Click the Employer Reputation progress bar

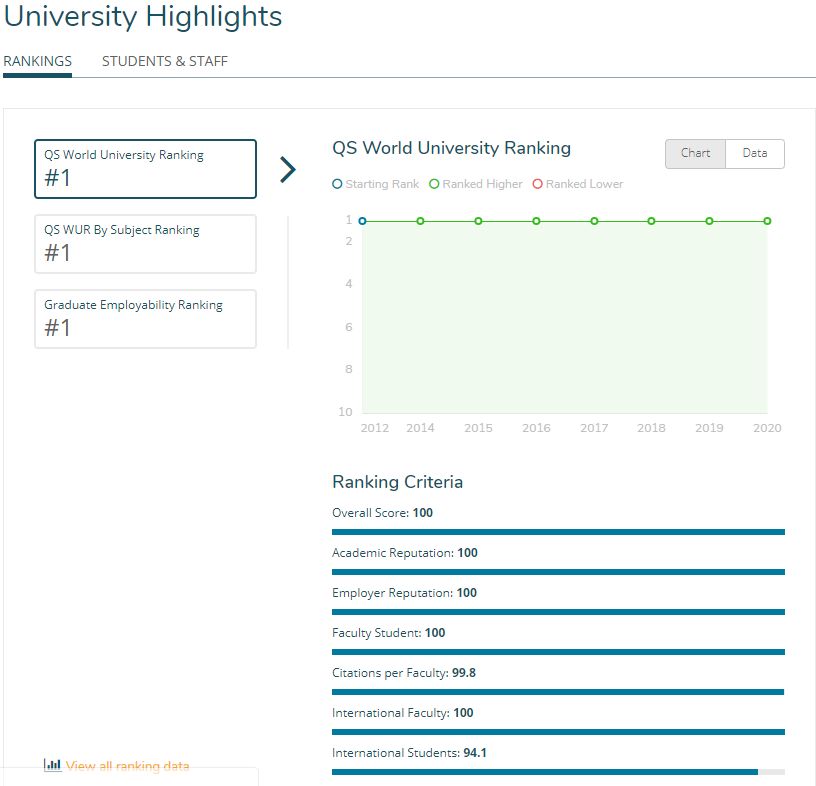click(x=558, y=612)
